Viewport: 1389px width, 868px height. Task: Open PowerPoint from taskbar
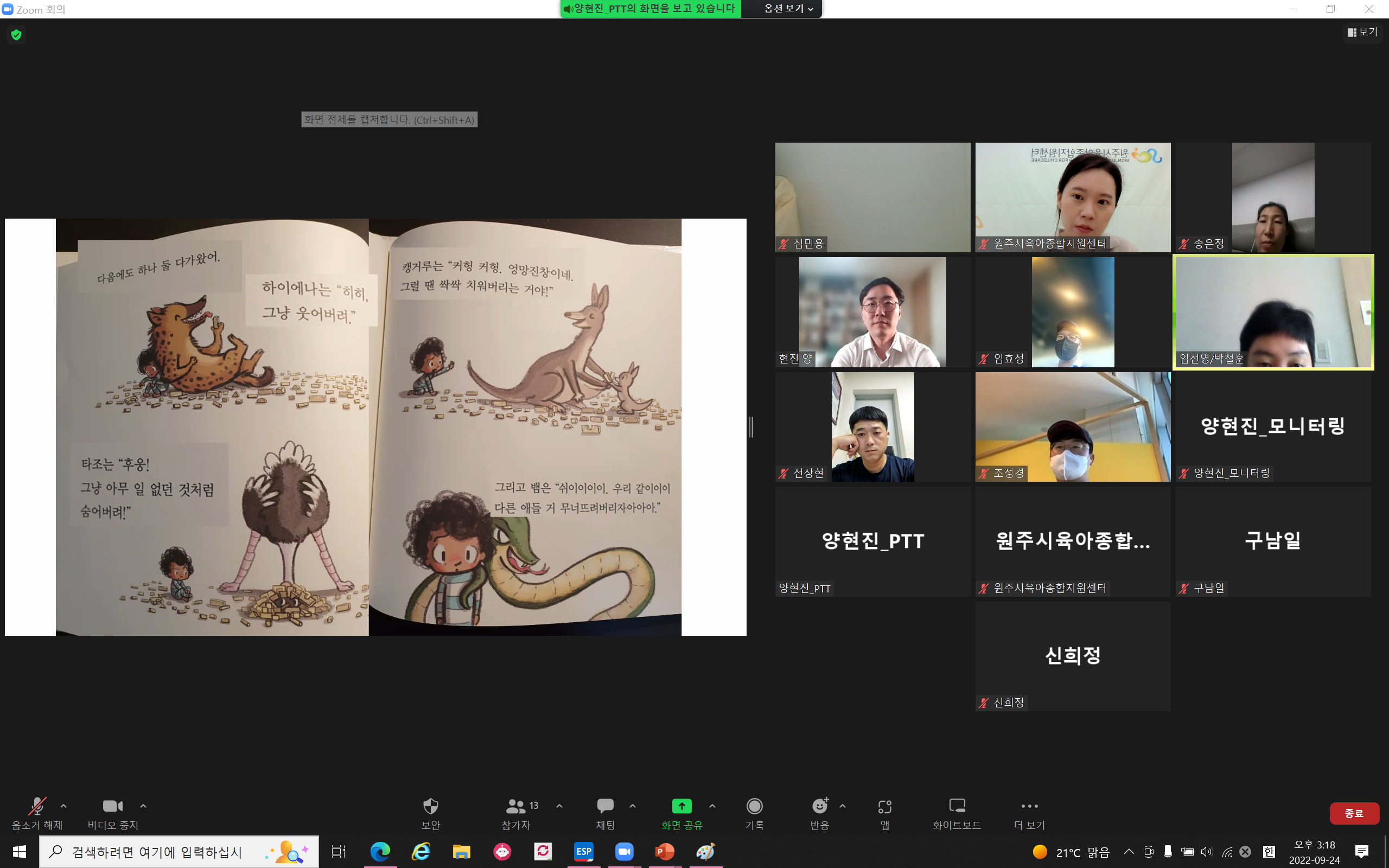pos(665,852)
